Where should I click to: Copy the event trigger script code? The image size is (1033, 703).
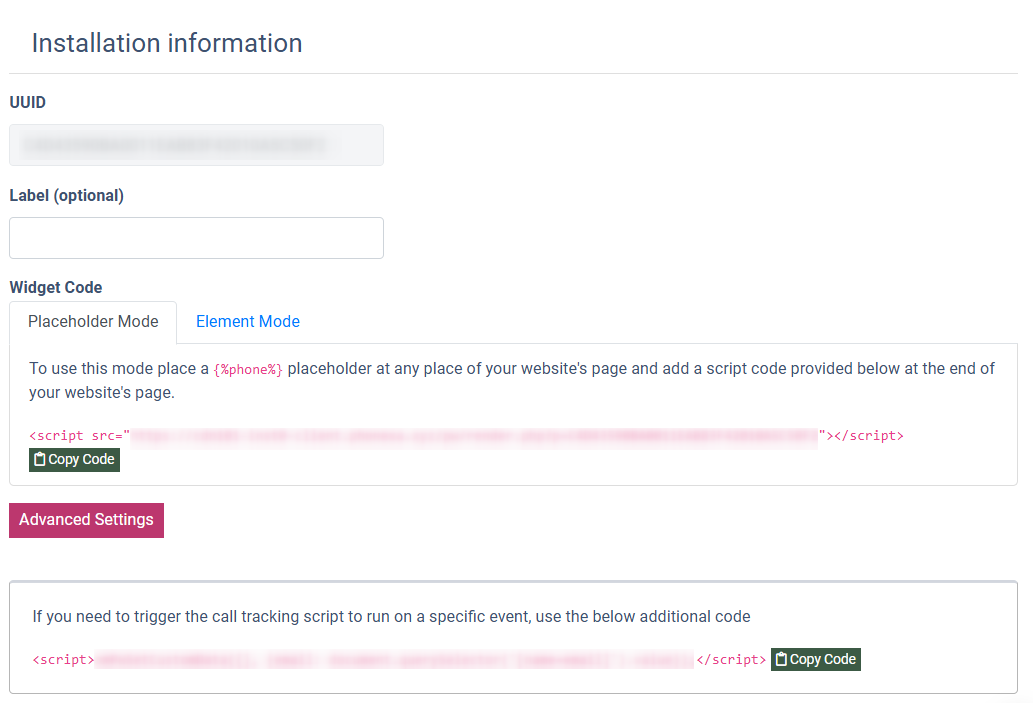[816, 660]
